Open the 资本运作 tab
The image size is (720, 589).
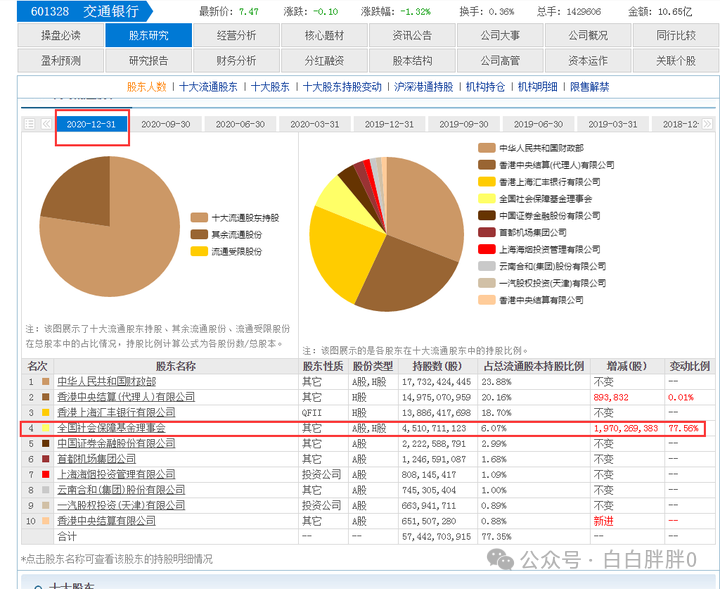tap(588, 61)
